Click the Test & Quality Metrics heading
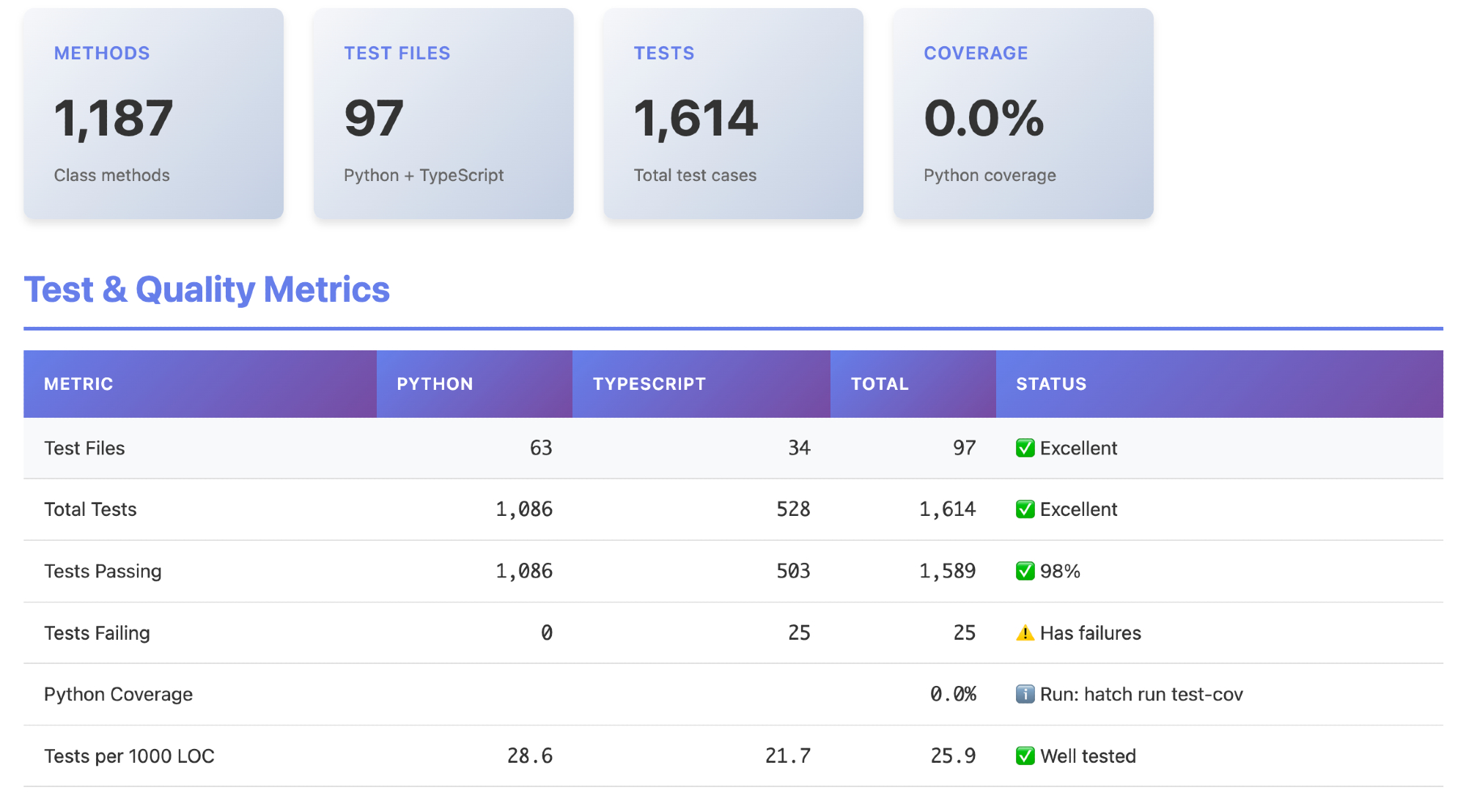 pyautogui.click(x=207, y=289)
